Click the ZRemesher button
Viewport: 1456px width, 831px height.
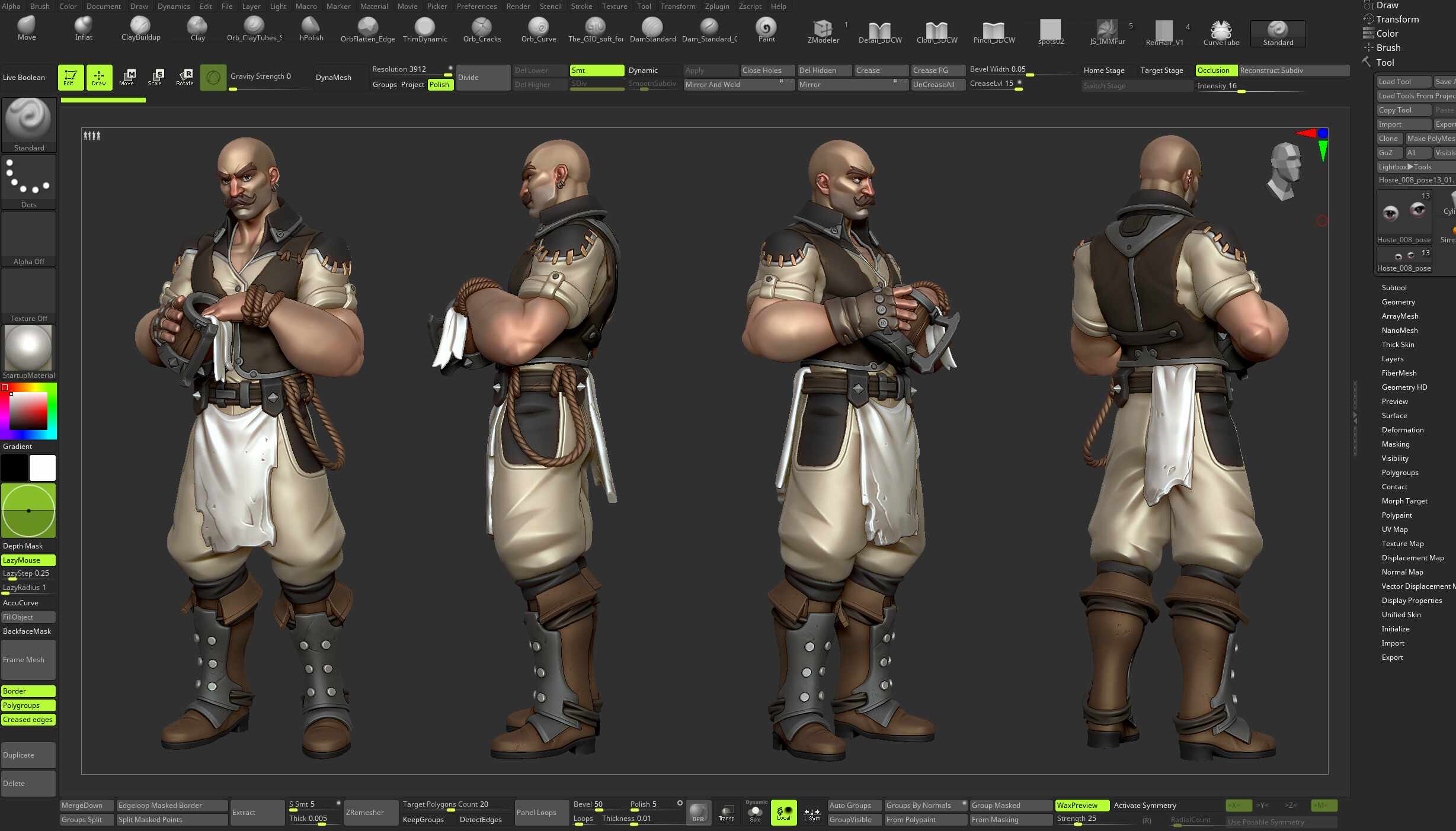tap(365, 812)
